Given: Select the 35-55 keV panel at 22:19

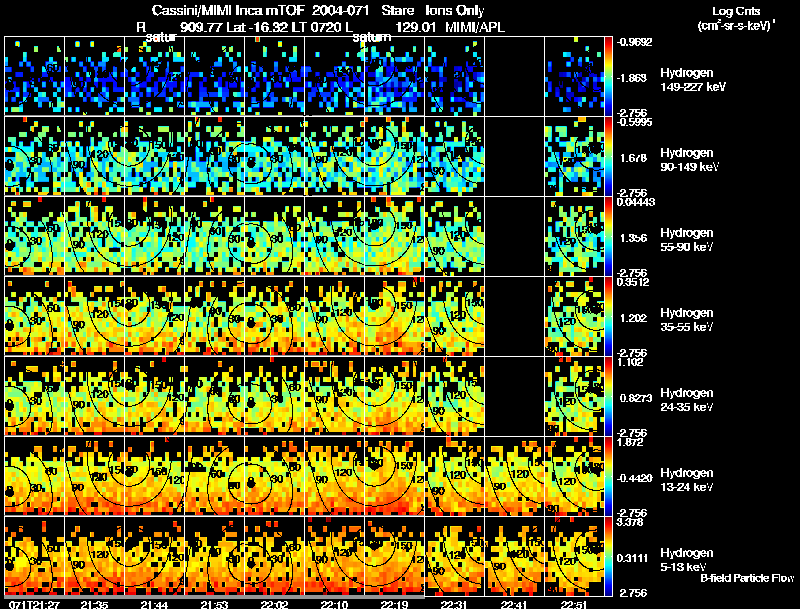Looking at the screenshot, I should 394,316.
